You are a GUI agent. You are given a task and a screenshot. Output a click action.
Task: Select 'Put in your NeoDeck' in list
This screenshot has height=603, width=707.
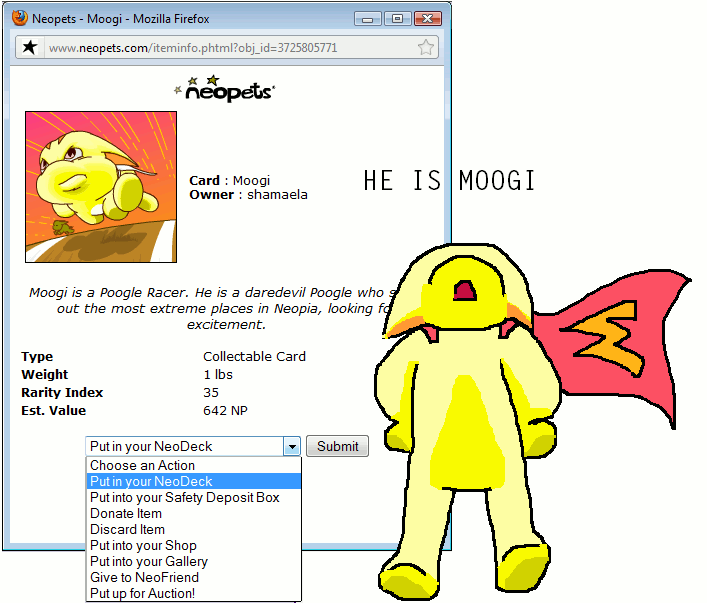tap(193, 481)
